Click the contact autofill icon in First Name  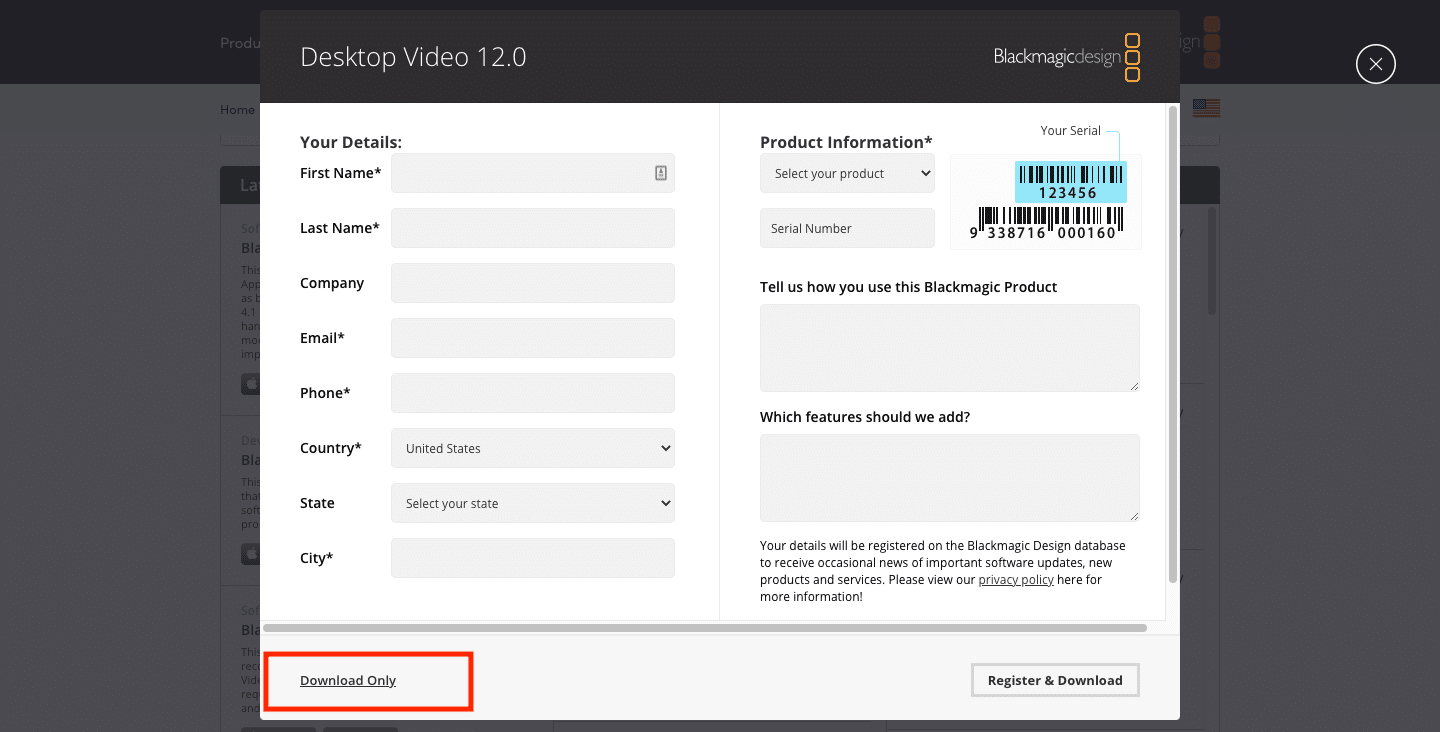click(x=661, y=173)
